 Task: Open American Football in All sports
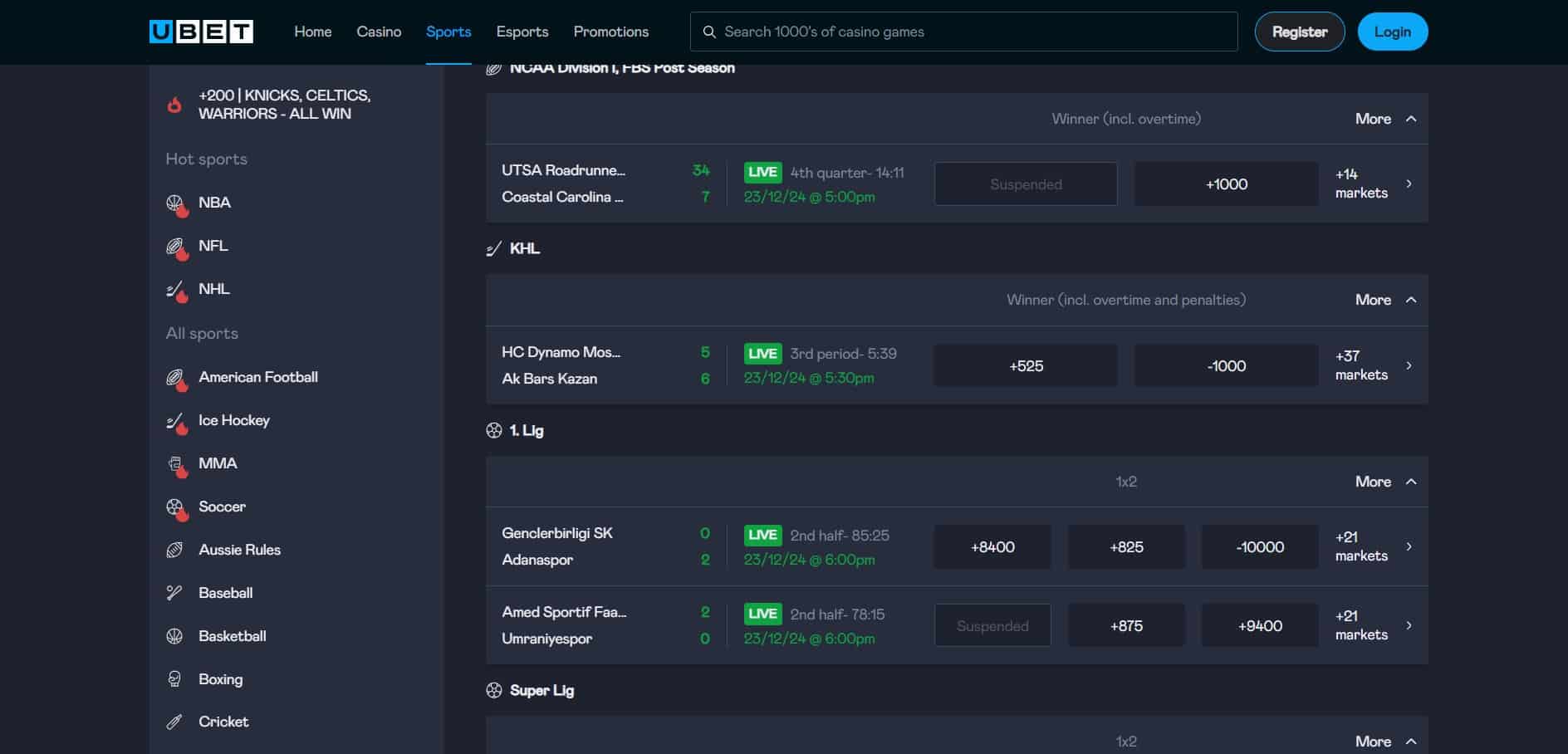[x=258, y=377]
